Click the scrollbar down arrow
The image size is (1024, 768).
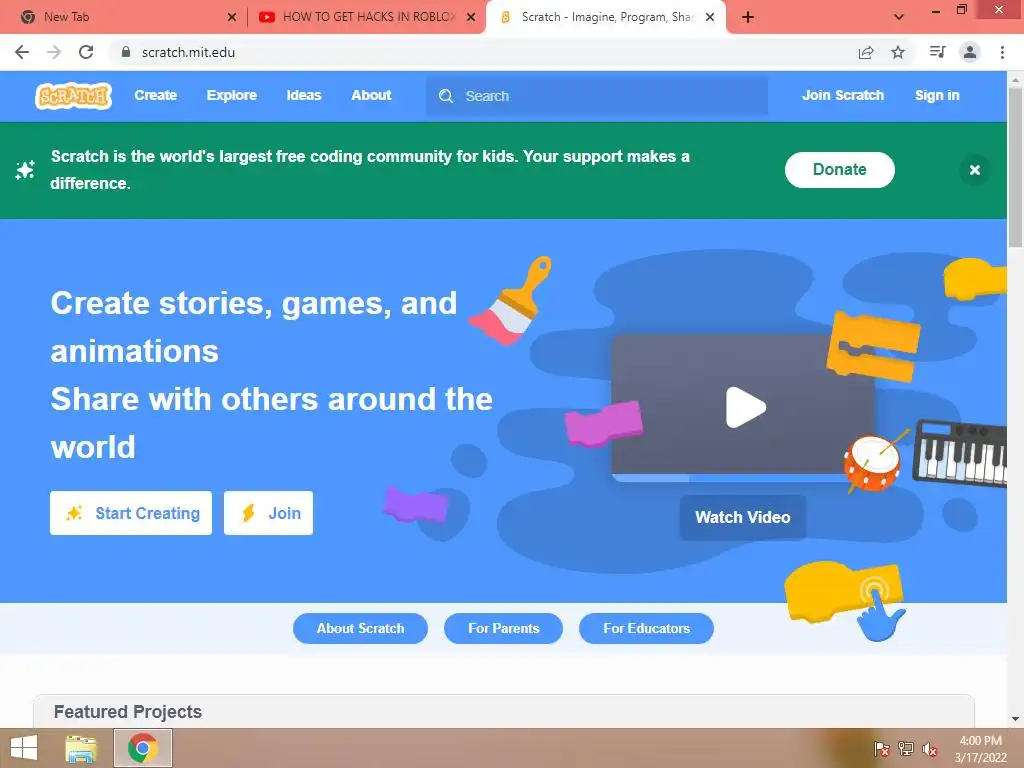click(x=1015, y=719)
